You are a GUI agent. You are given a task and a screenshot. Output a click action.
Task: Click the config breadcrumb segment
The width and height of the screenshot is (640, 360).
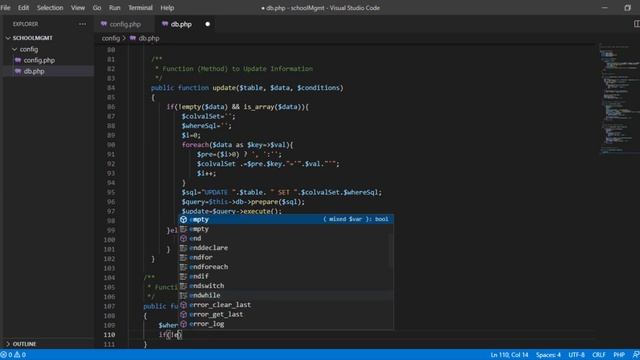111,38
